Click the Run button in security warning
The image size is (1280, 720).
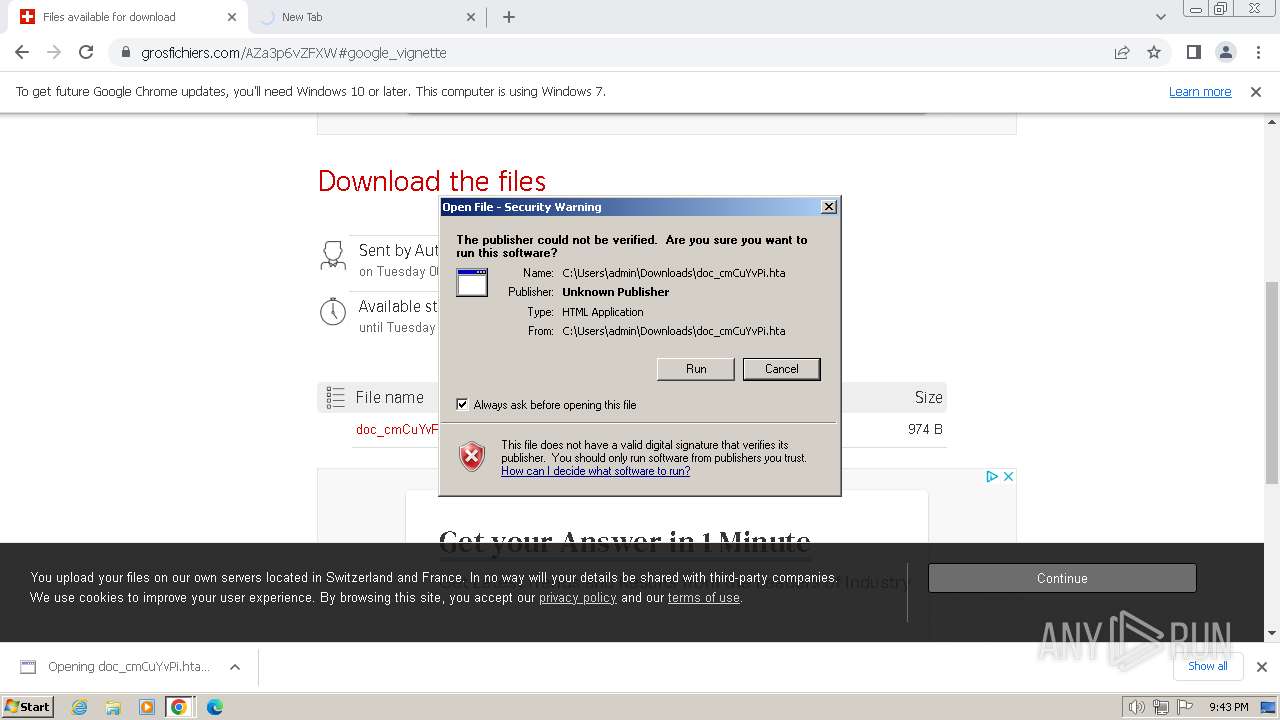point(696,369)
